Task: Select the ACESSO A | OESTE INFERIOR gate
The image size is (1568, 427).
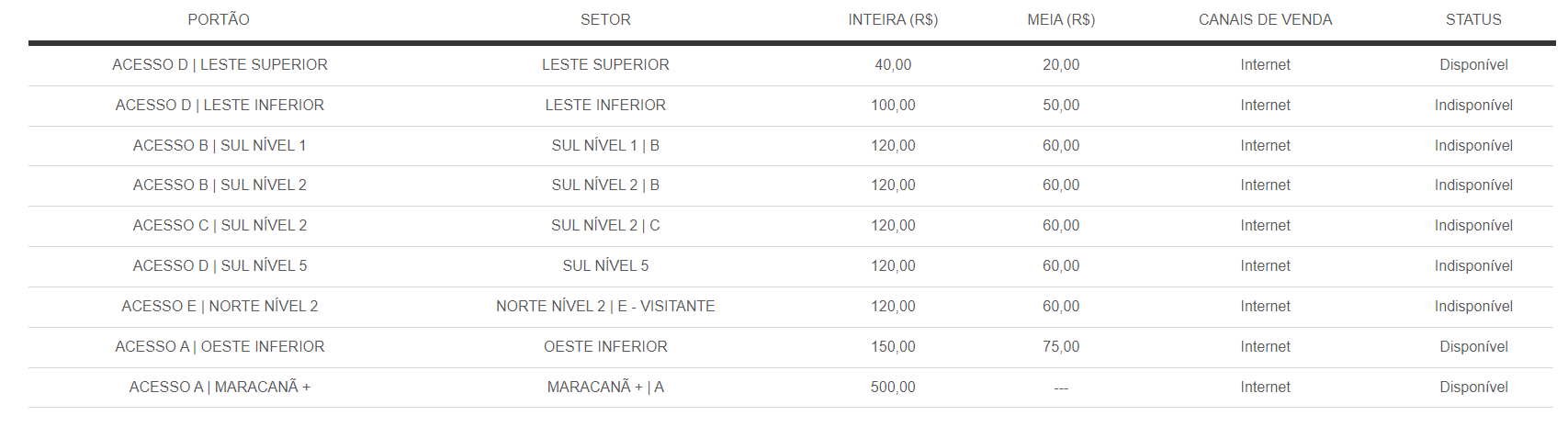Action: (220, 347)
